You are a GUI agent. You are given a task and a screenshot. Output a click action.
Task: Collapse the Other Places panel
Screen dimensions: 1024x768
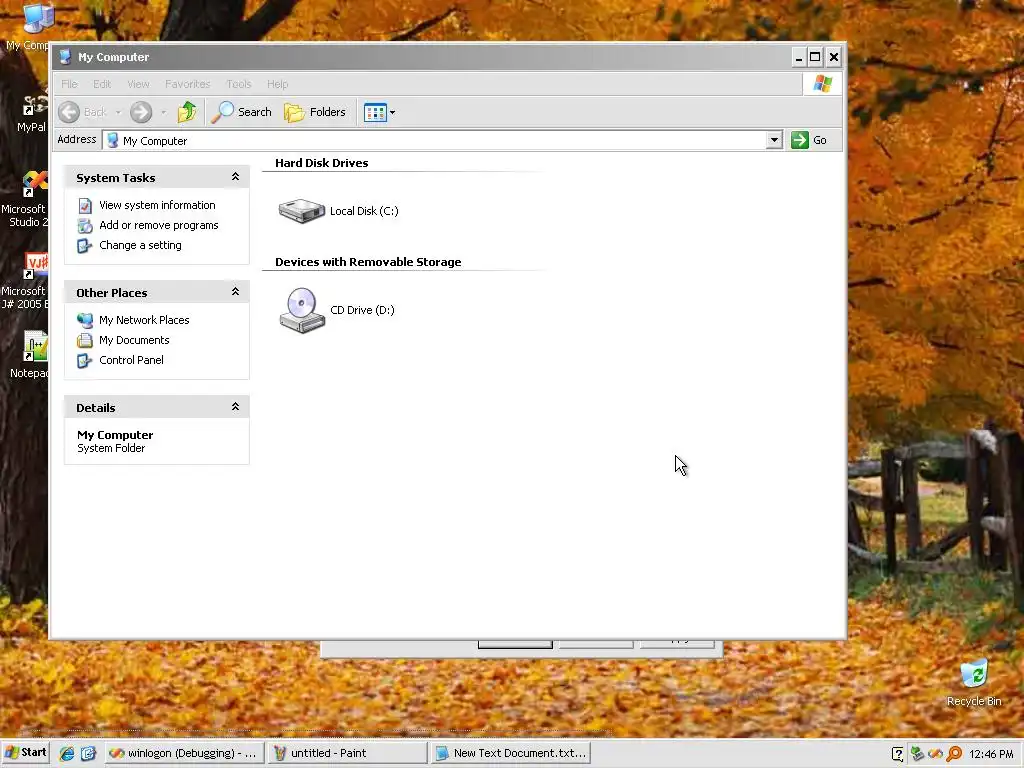click(x=235, y=292)
